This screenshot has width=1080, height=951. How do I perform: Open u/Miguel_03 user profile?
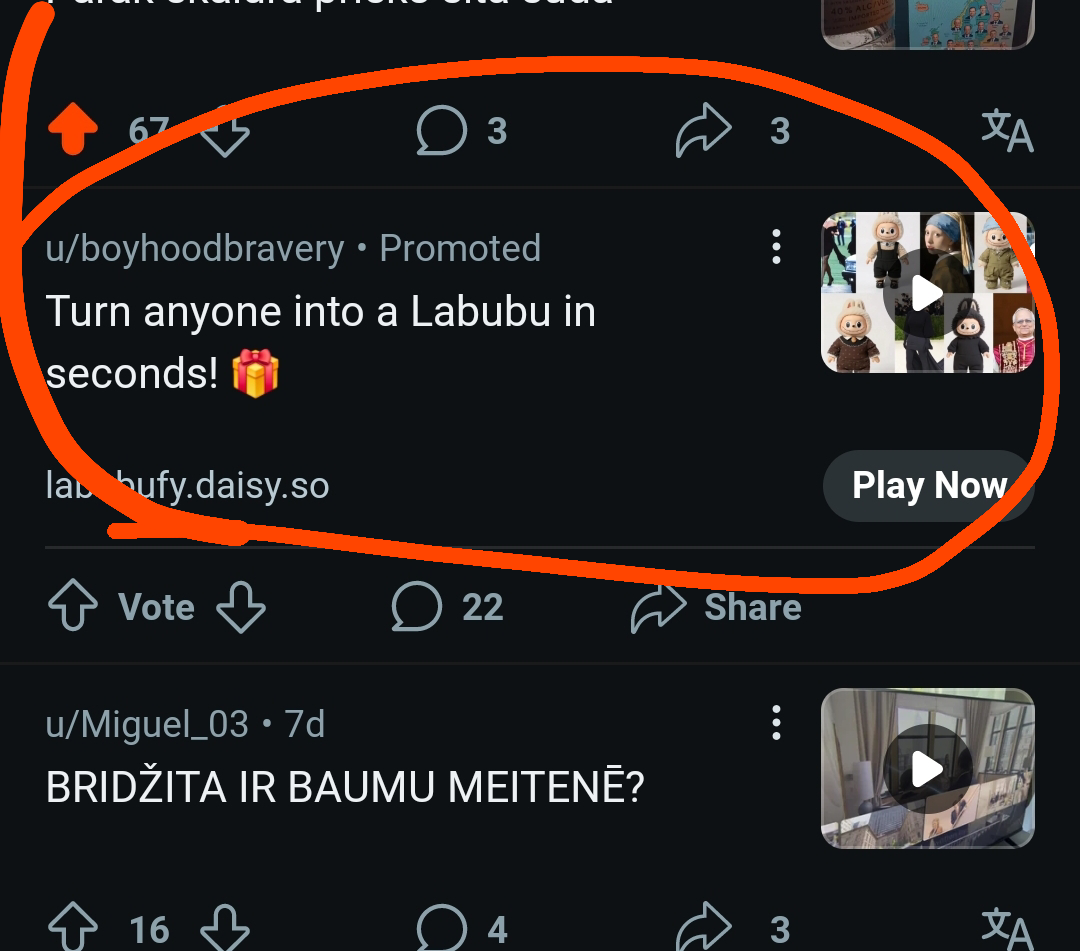point(147,724)
